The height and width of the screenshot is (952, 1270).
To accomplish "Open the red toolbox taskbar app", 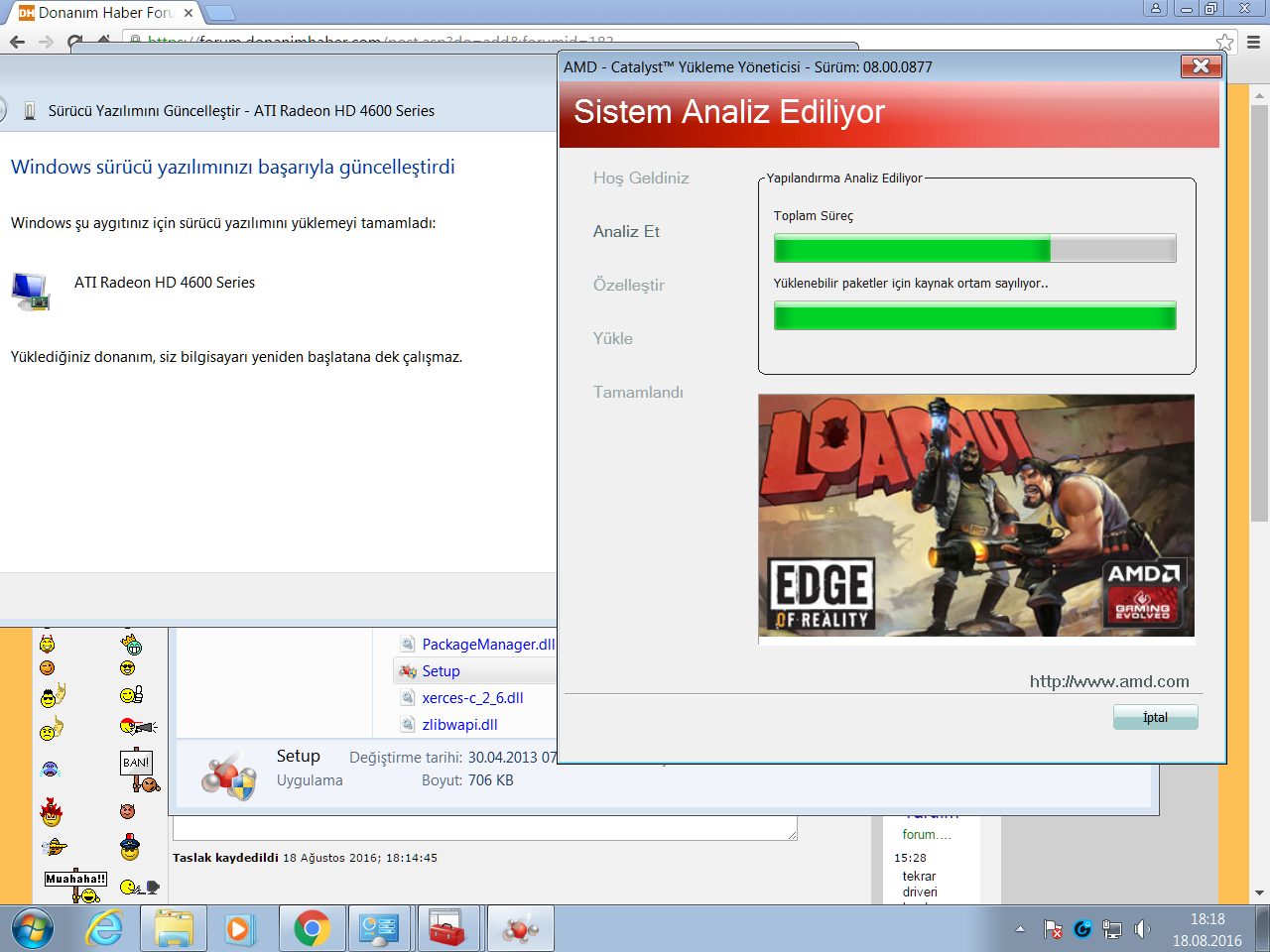I will coord(447,929).
